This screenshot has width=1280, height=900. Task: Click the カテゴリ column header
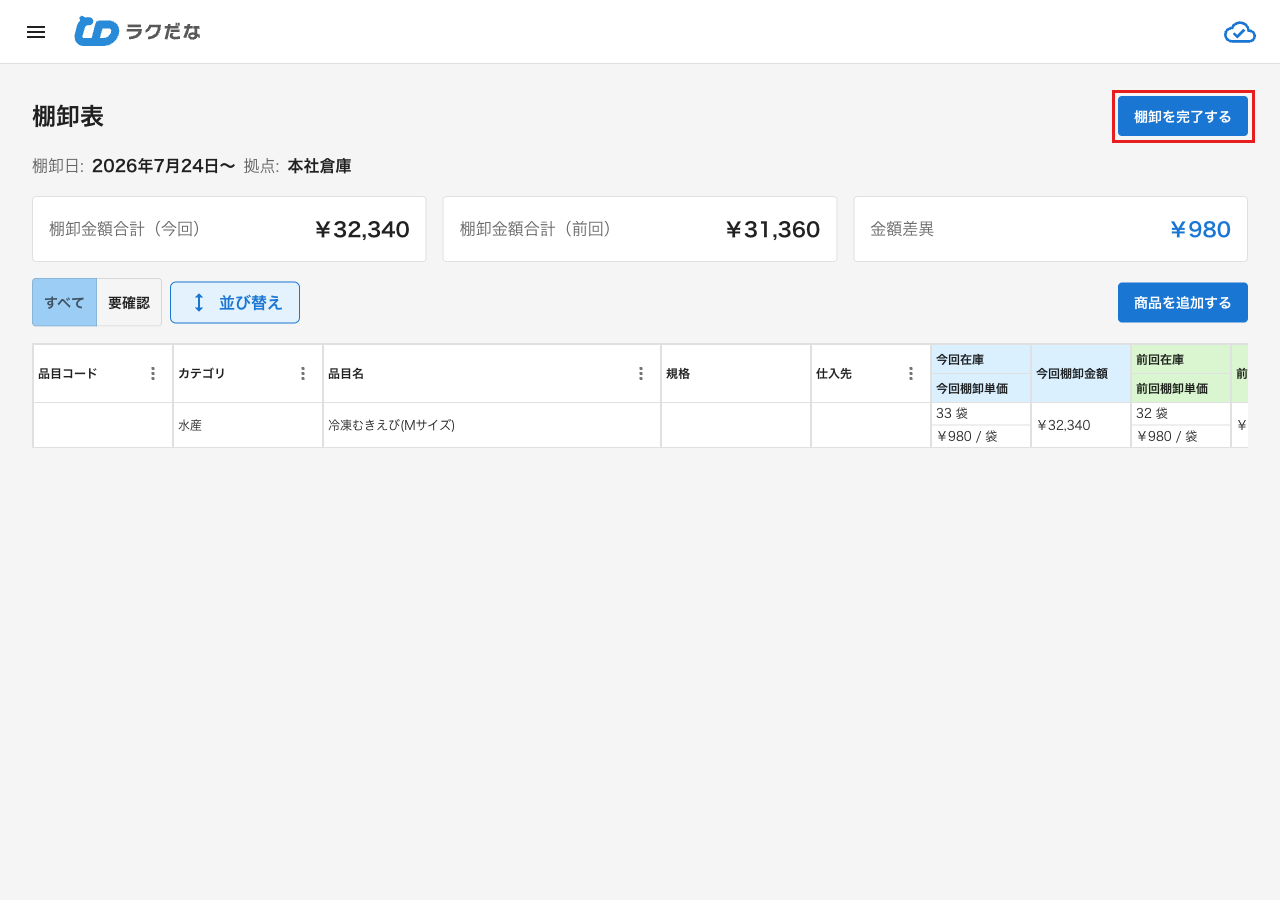tap(248, 373)
